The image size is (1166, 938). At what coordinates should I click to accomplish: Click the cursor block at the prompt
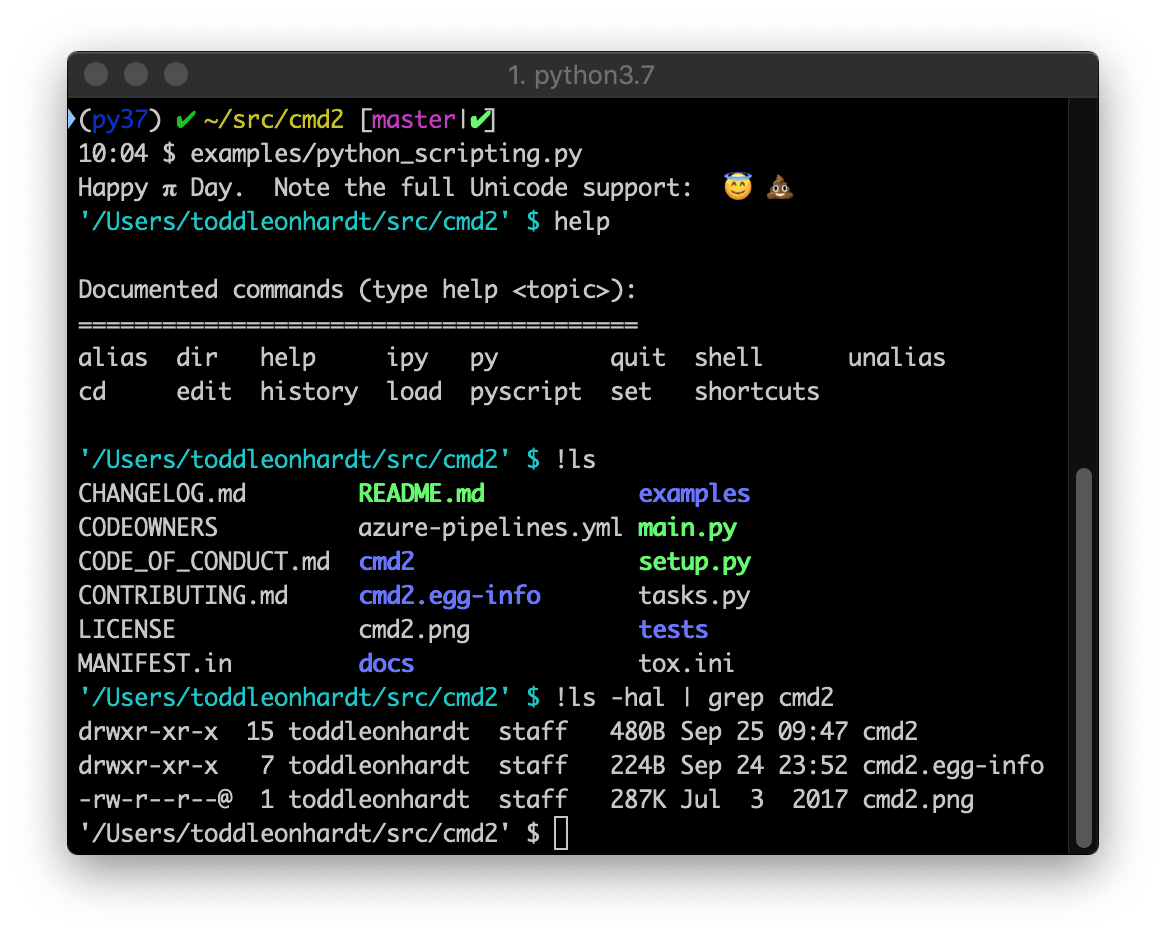[x=561, y=833]
